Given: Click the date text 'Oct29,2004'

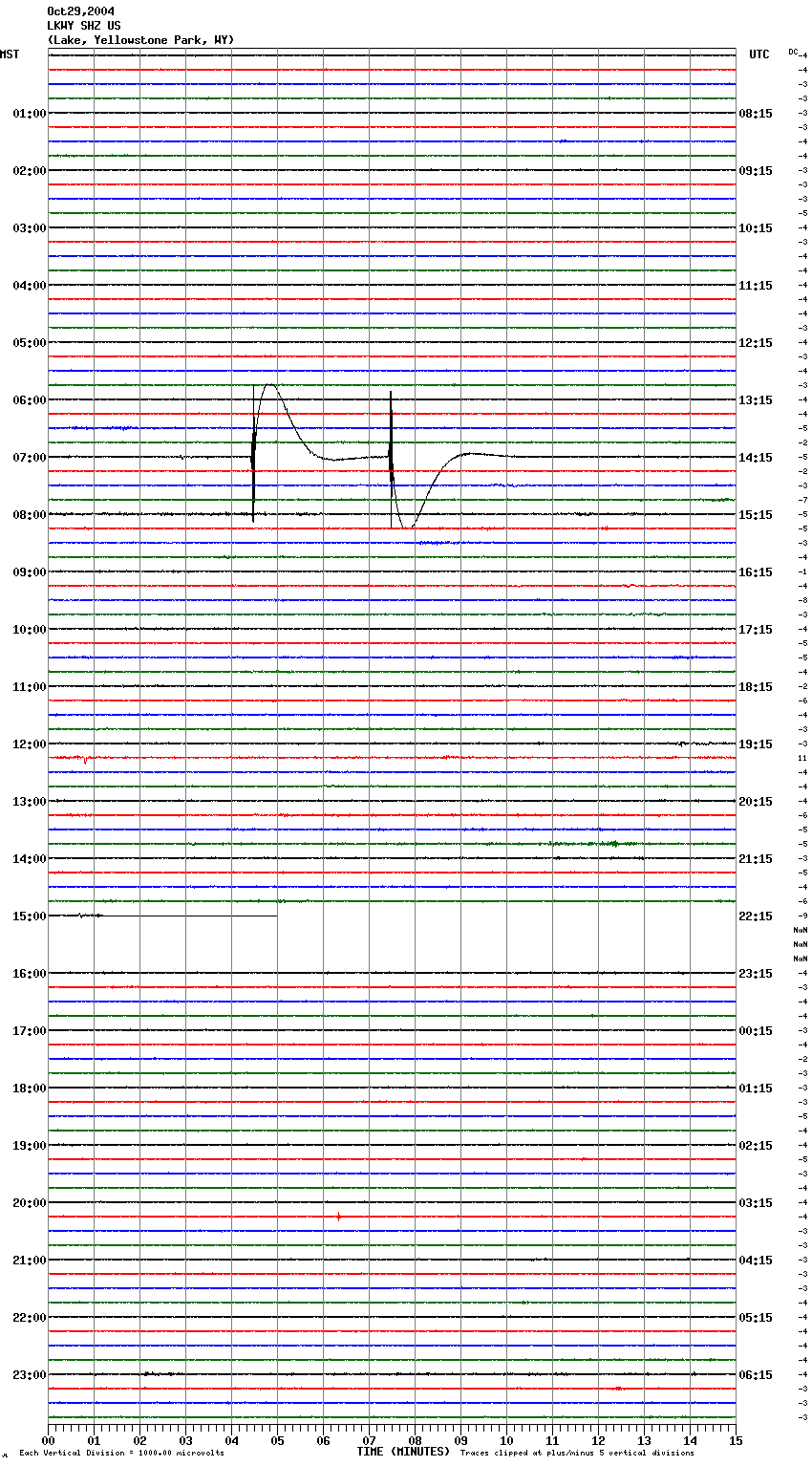Looking at the screenshot, I should coord(80,11).
